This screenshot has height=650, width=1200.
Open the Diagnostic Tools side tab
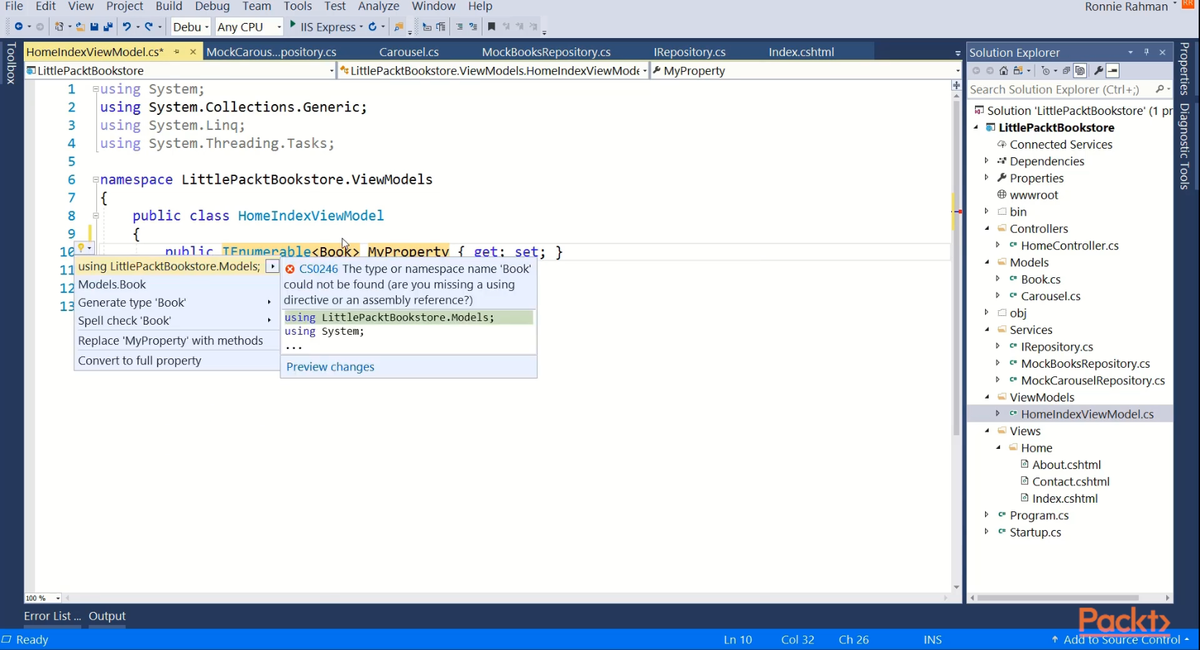pos(1184,147)
